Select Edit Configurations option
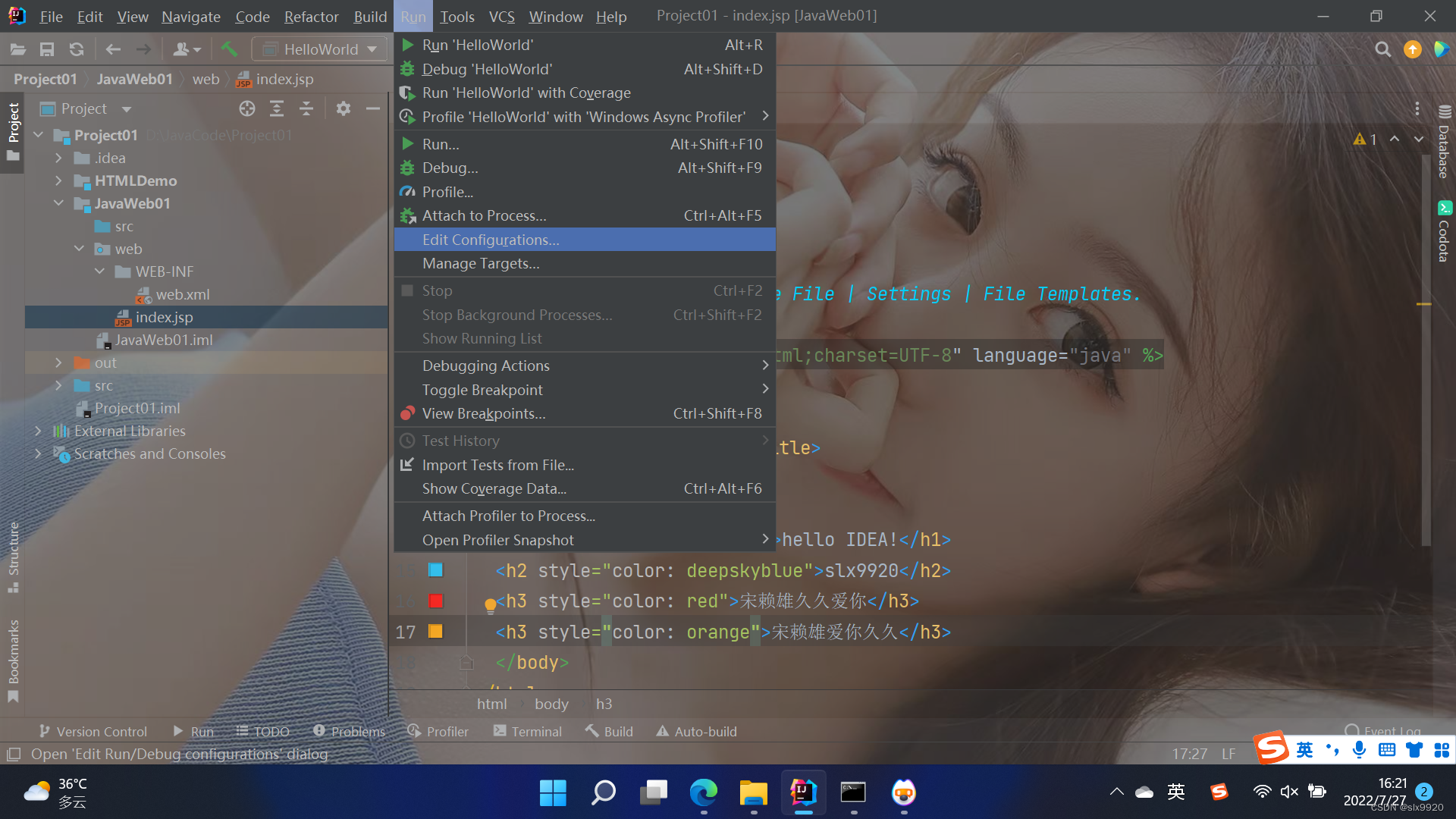The width and height of the screenshot is (1456, 819). click(x=490, y=239)
